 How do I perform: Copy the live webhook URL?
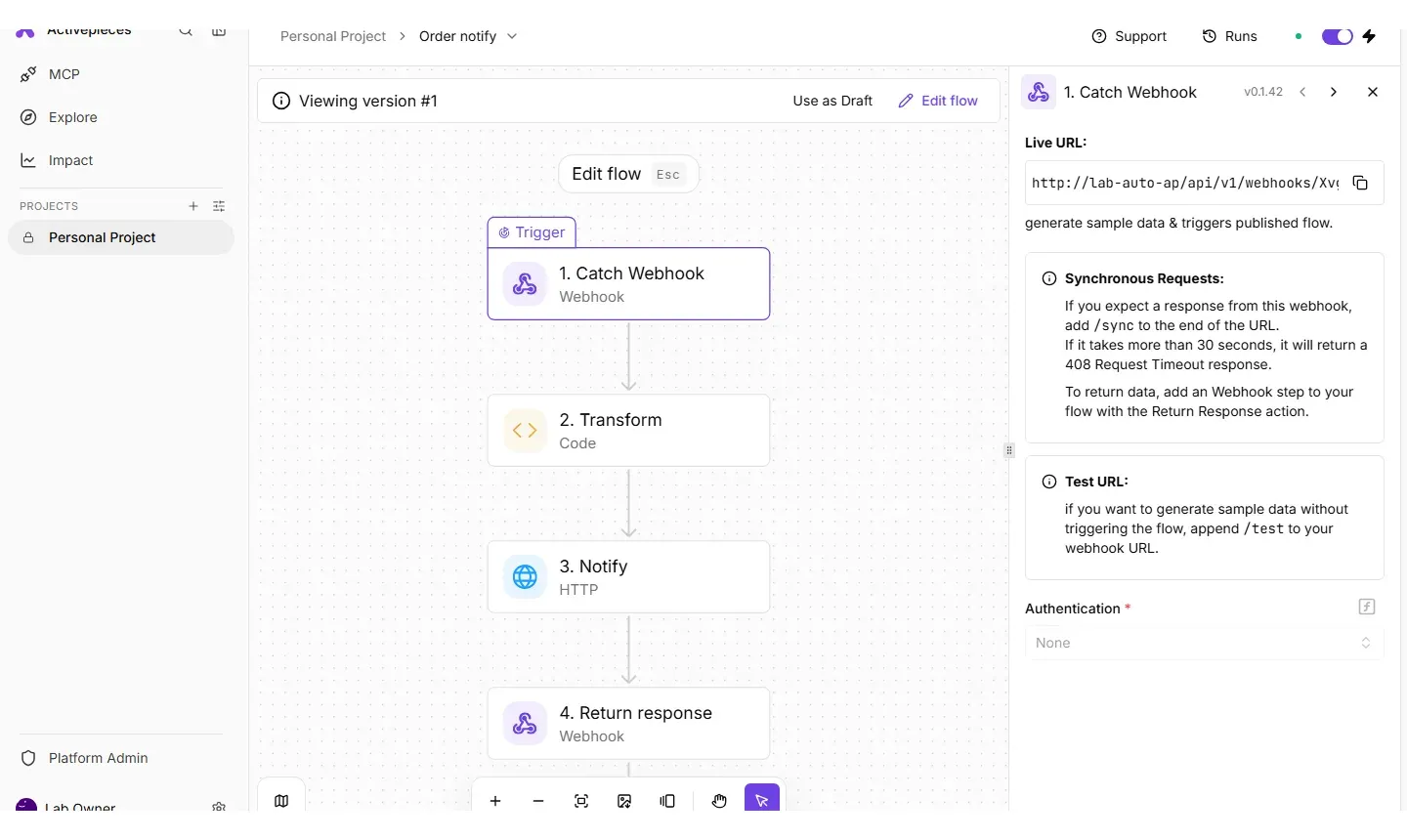click(x=1360, y=183)
